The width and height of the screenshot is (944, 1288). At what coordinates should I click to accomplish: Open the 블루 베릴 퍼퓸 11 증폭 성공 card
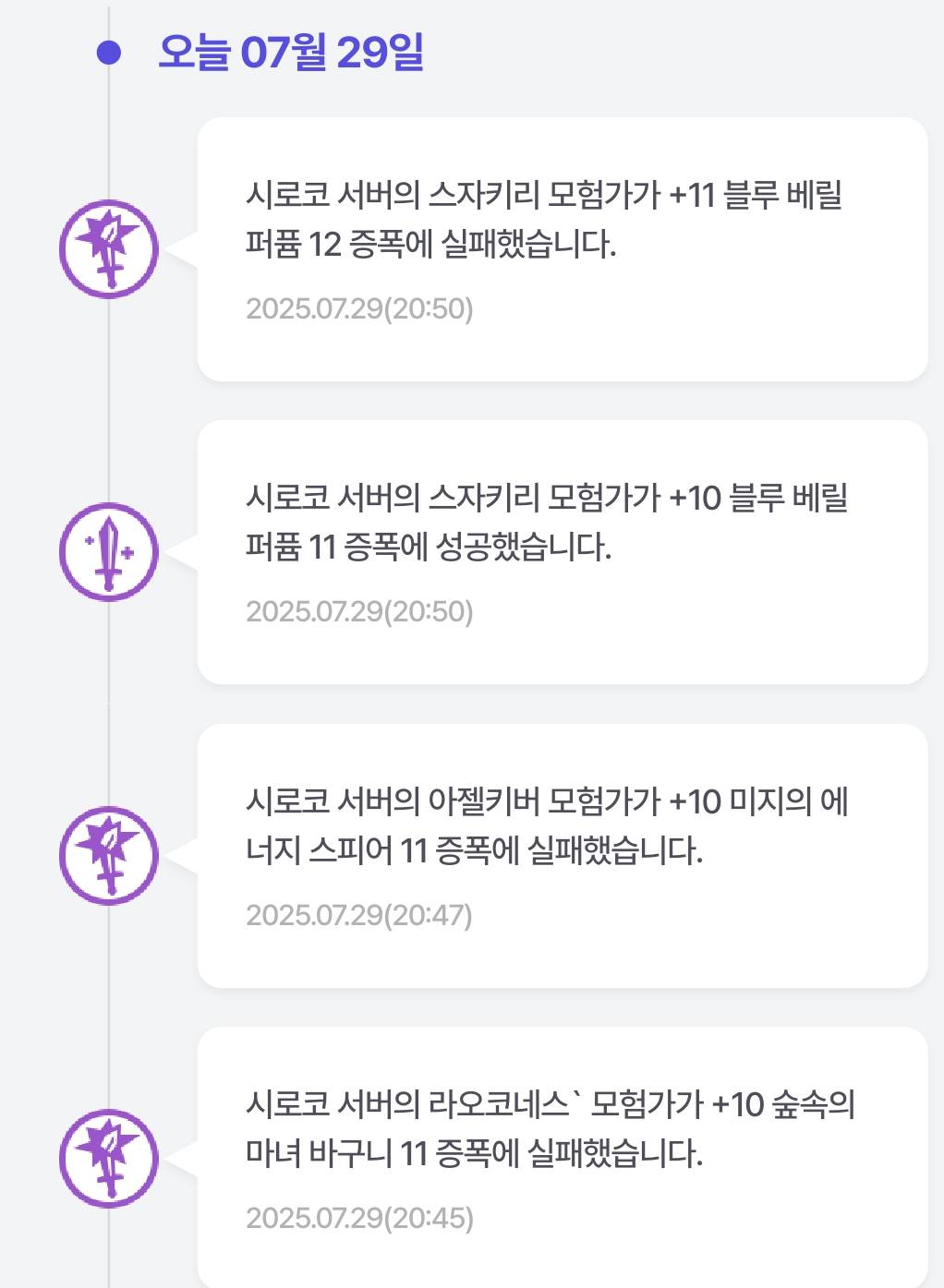pyautogui.click(x=563, y=552)
